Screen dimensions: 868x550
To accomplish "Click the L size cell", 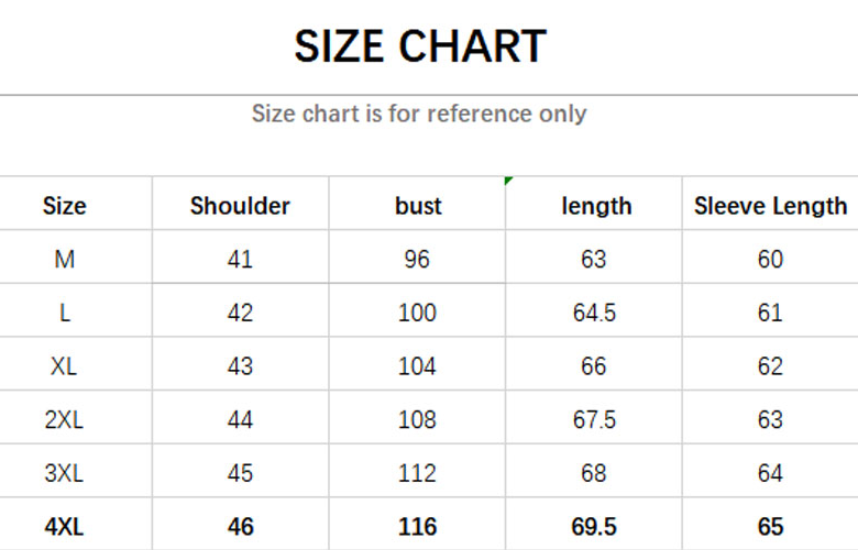I will 65,313.
